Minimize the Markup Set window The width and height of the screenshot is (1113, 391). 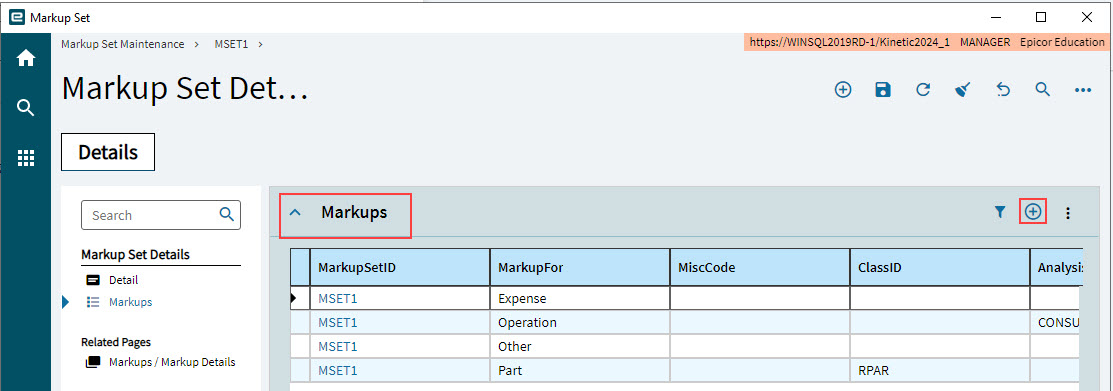tap(996, 17)
